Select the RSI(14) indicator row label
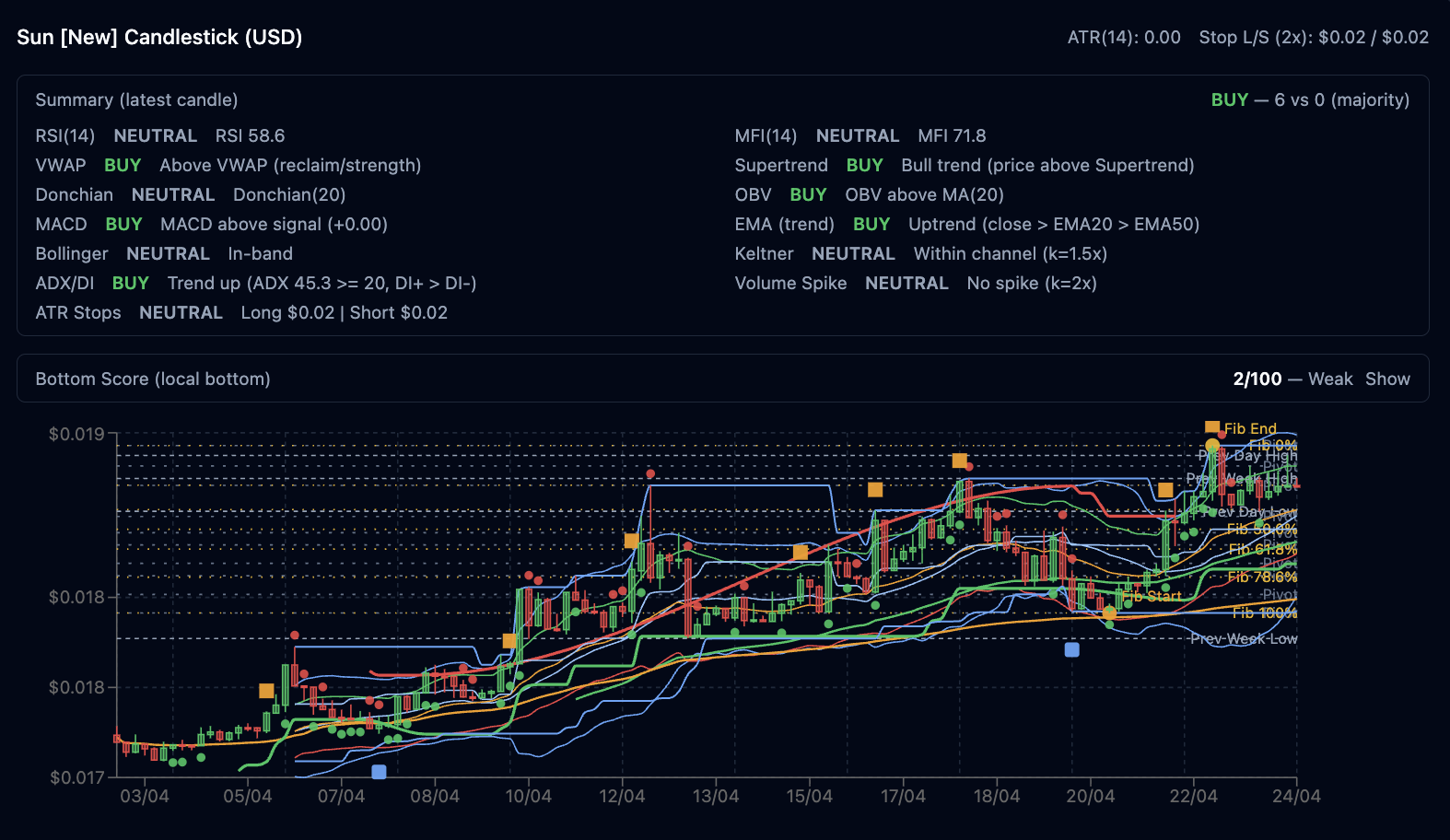Image resolution: width=1450 pixels, height=840 pixels. tap(65, 135)
